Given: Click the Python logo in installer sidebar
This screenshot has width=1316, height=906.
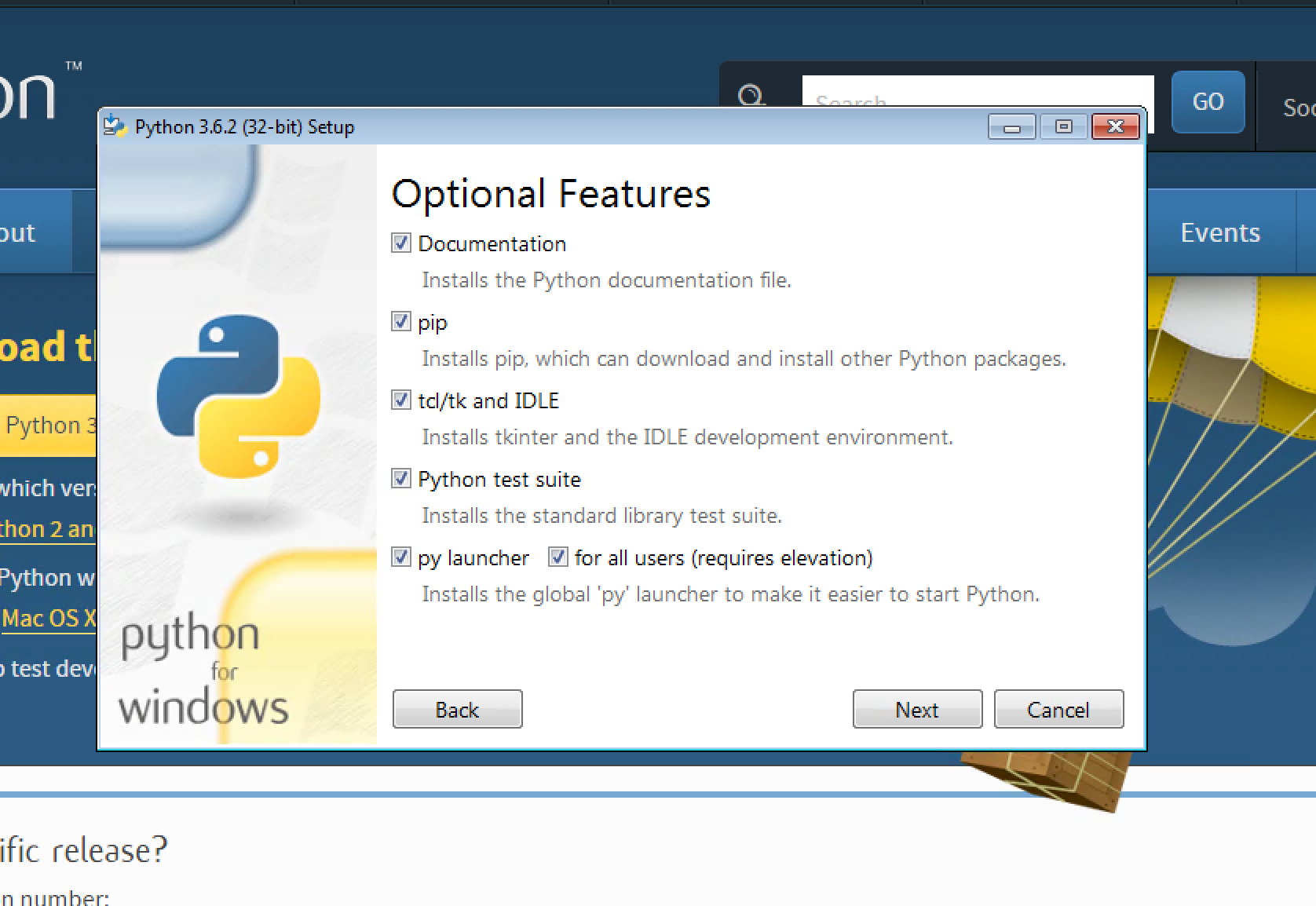Looking at the screenshot, I should tap(239, 396).
